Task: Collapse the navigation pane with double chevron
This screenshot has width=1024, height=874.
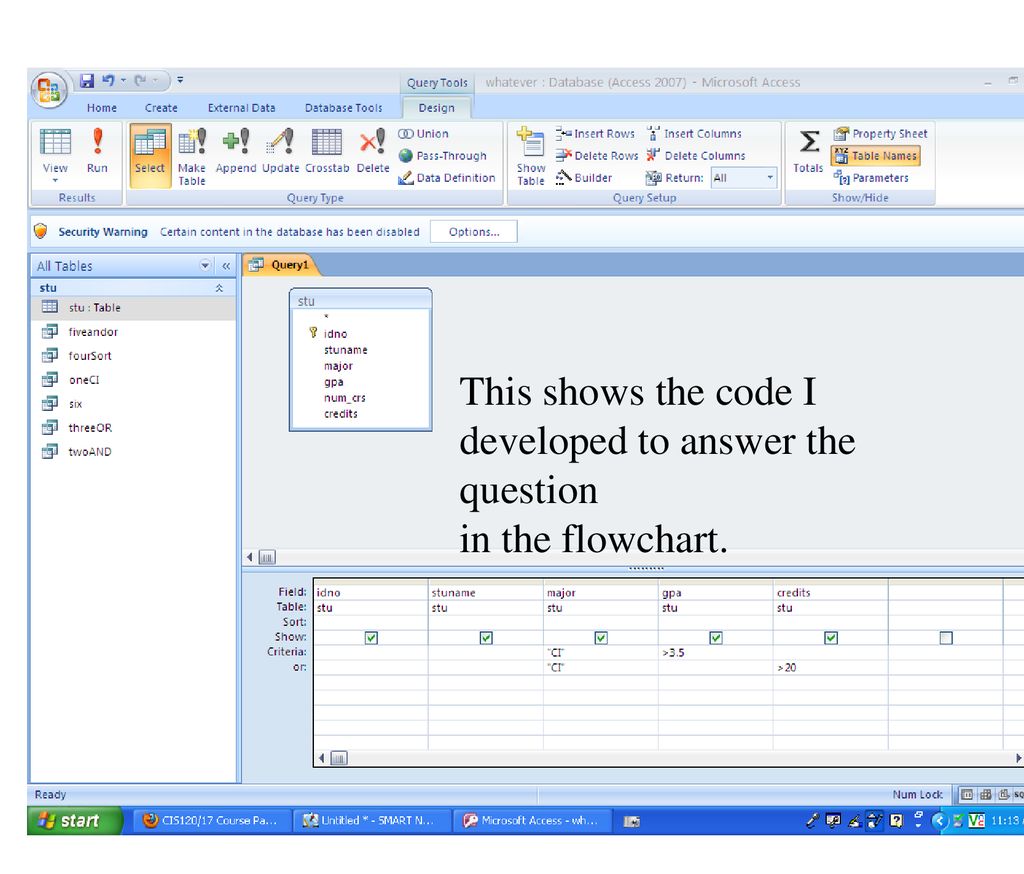Action: [x=226, y=266]
